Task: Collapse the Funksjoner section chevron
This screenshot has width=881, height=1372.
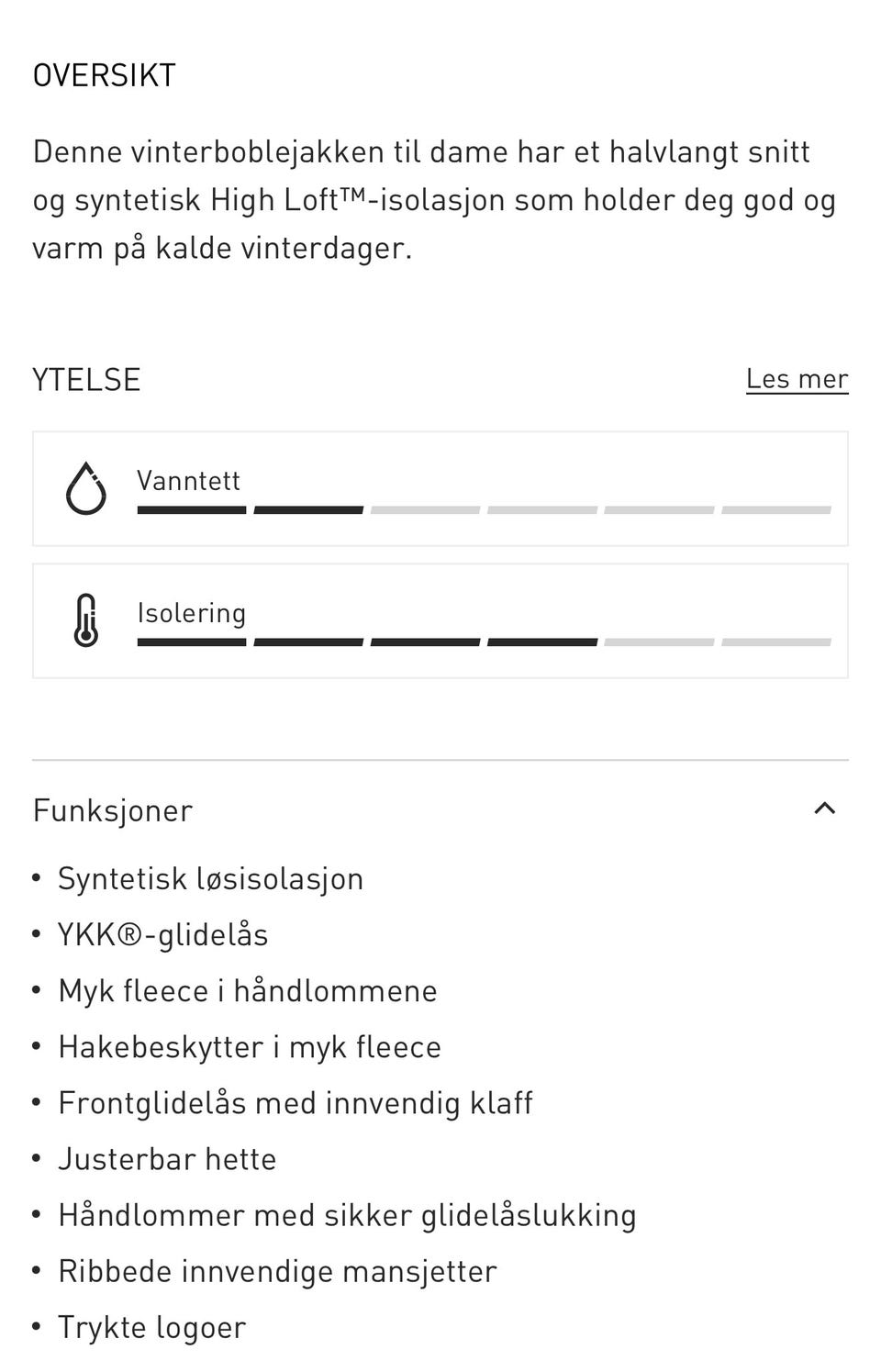Action: tap(824, 809)
